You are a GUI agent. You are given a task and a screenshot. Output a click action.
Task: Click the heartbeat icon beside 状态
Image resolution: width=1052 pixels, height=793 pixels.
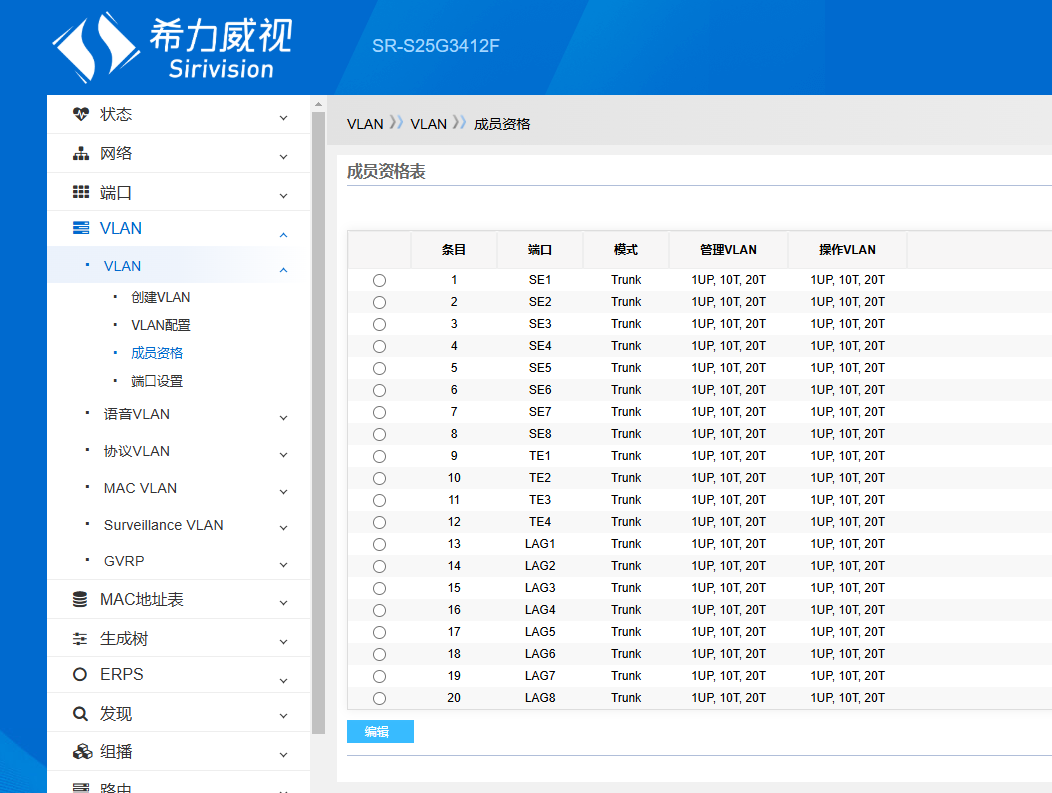[81, 114]
